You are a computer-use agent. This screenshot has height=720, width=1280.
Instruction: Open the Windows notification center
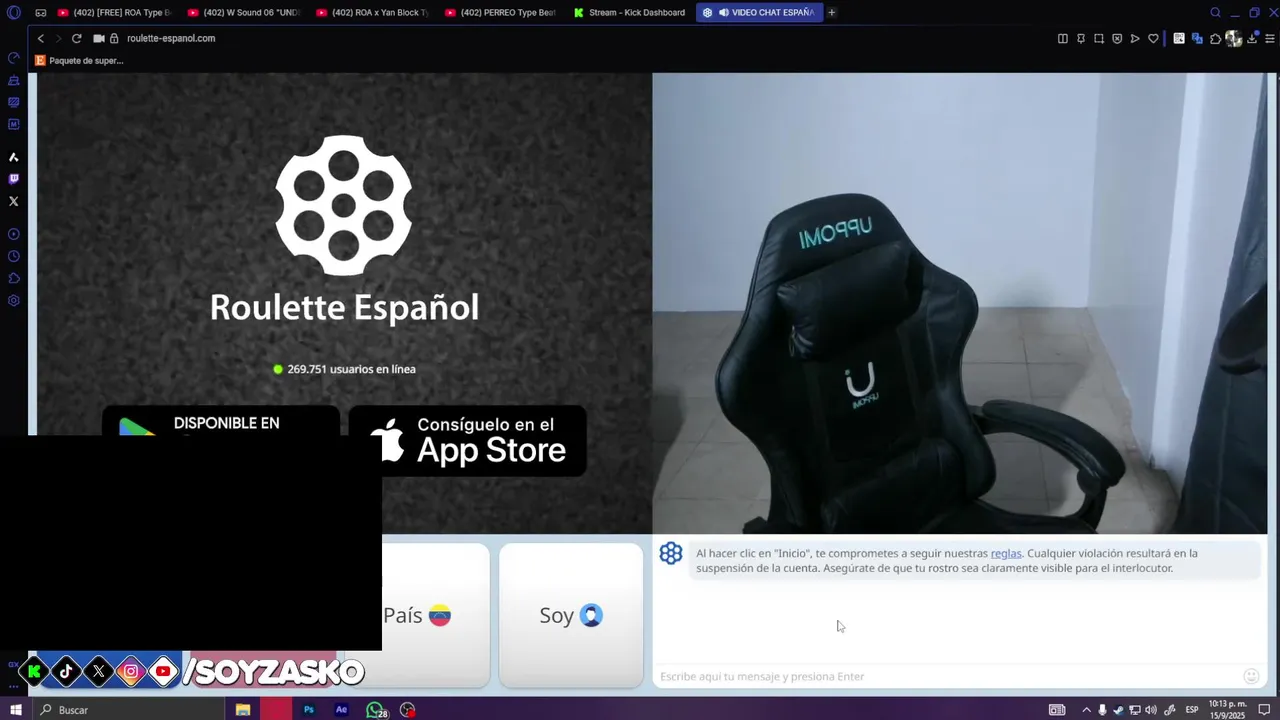(1264, 710)
